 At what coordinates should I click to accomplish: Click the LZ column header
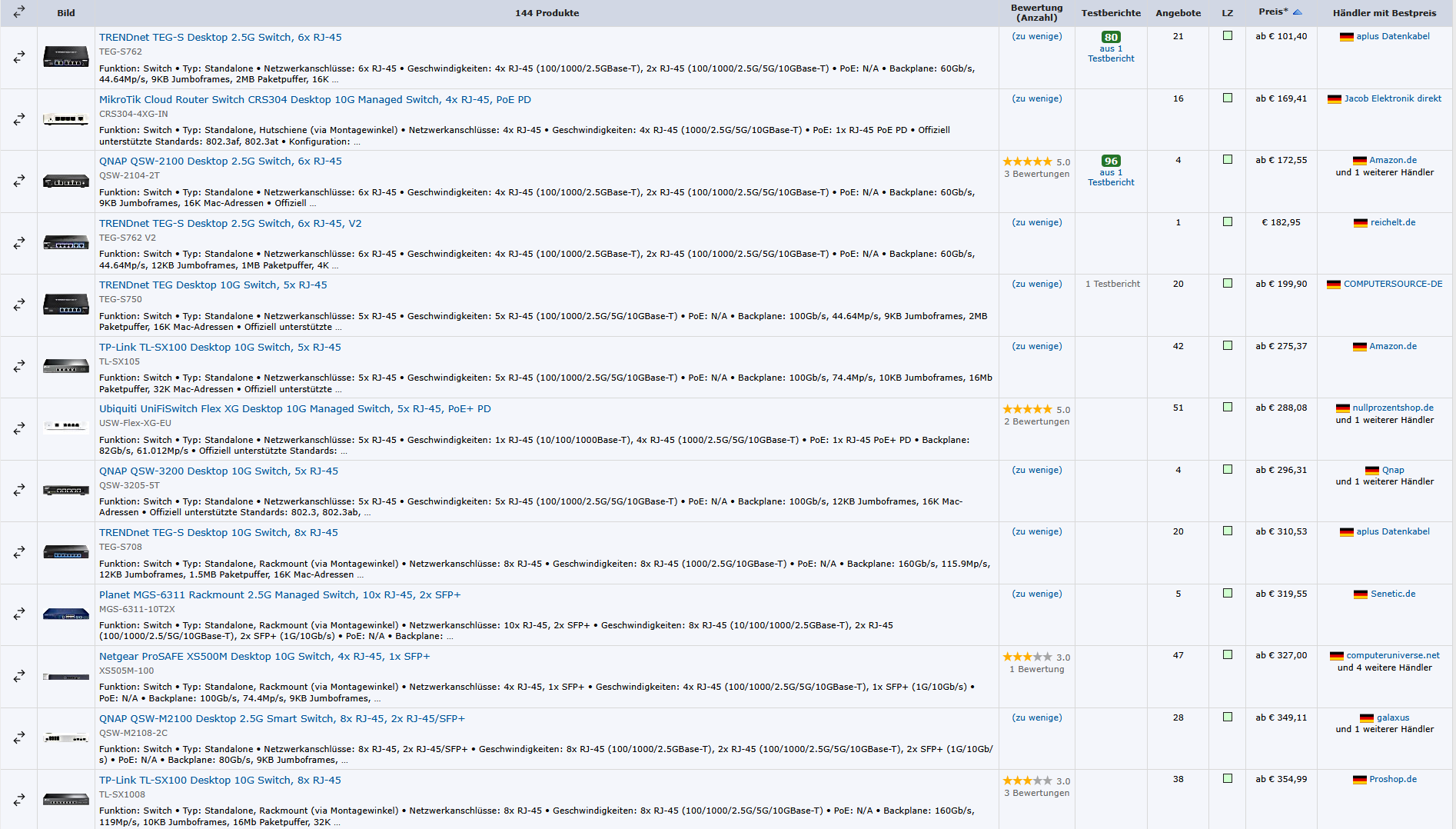[x=1228, y=13]
